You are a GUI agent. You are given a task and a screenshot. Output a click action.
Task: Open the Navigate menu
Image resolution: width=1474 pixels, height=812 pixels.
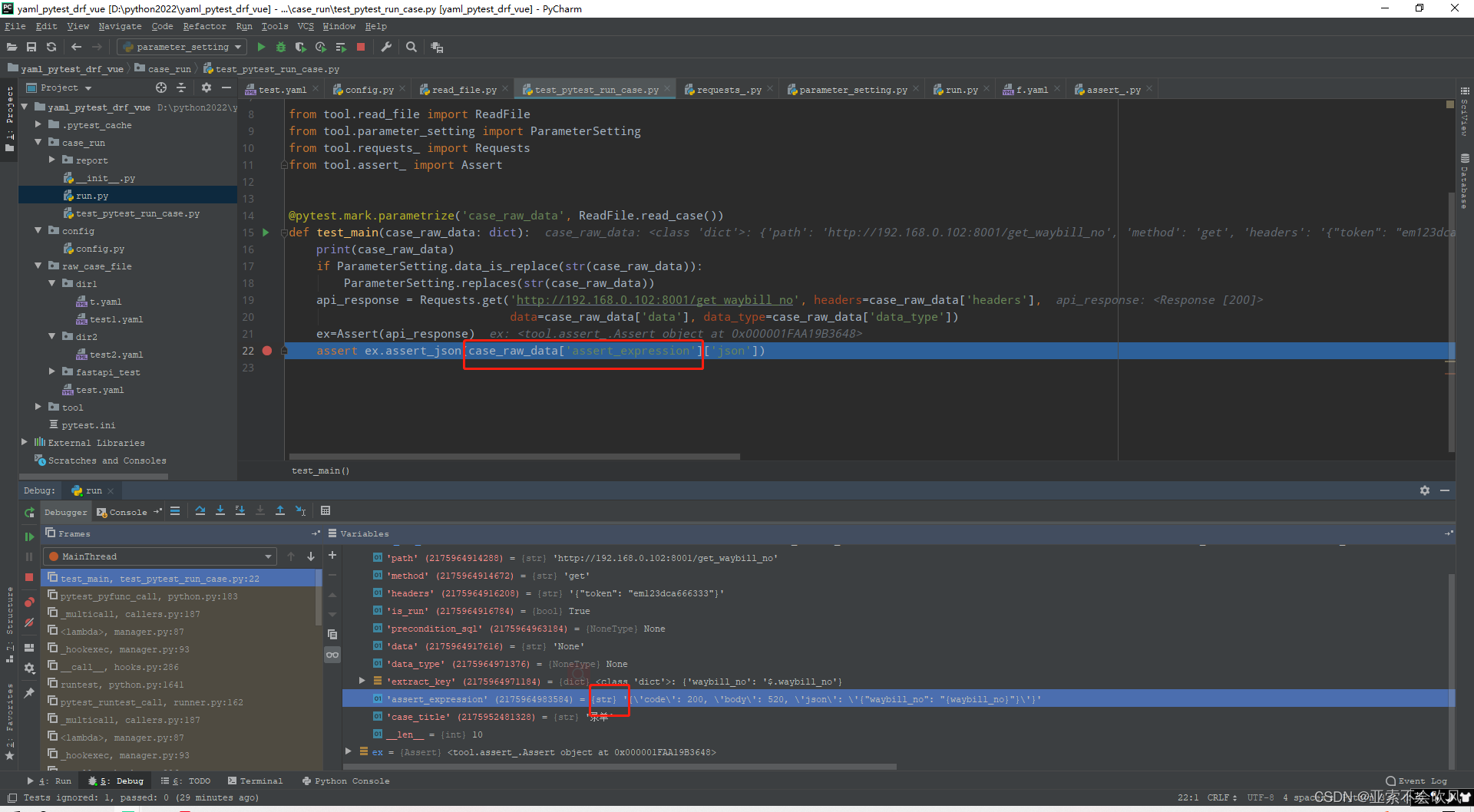tap(120, 26)
